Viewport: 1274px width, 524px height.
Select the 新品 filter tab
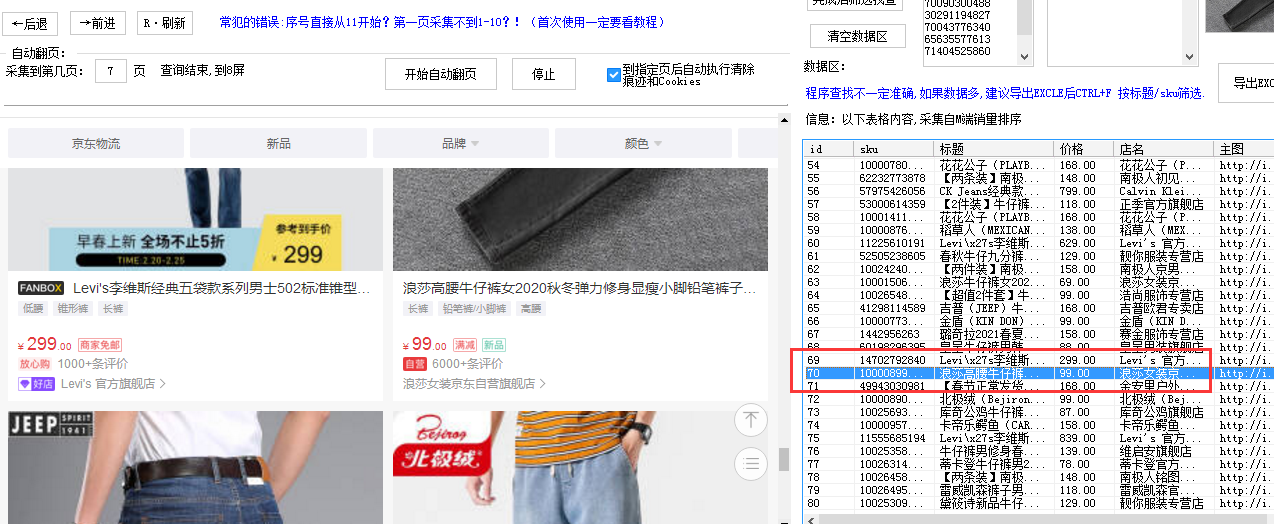[x=278, y=144]
